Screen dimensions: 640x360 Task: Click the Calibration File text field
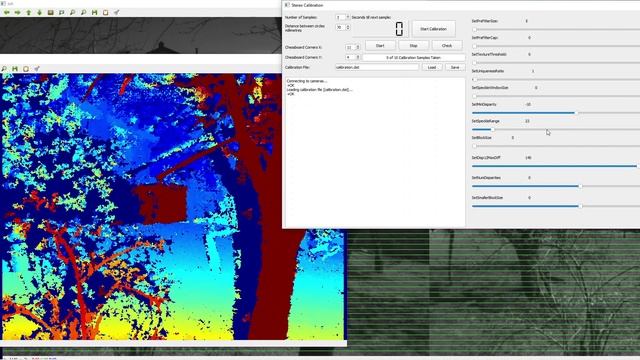click(377, 67)
